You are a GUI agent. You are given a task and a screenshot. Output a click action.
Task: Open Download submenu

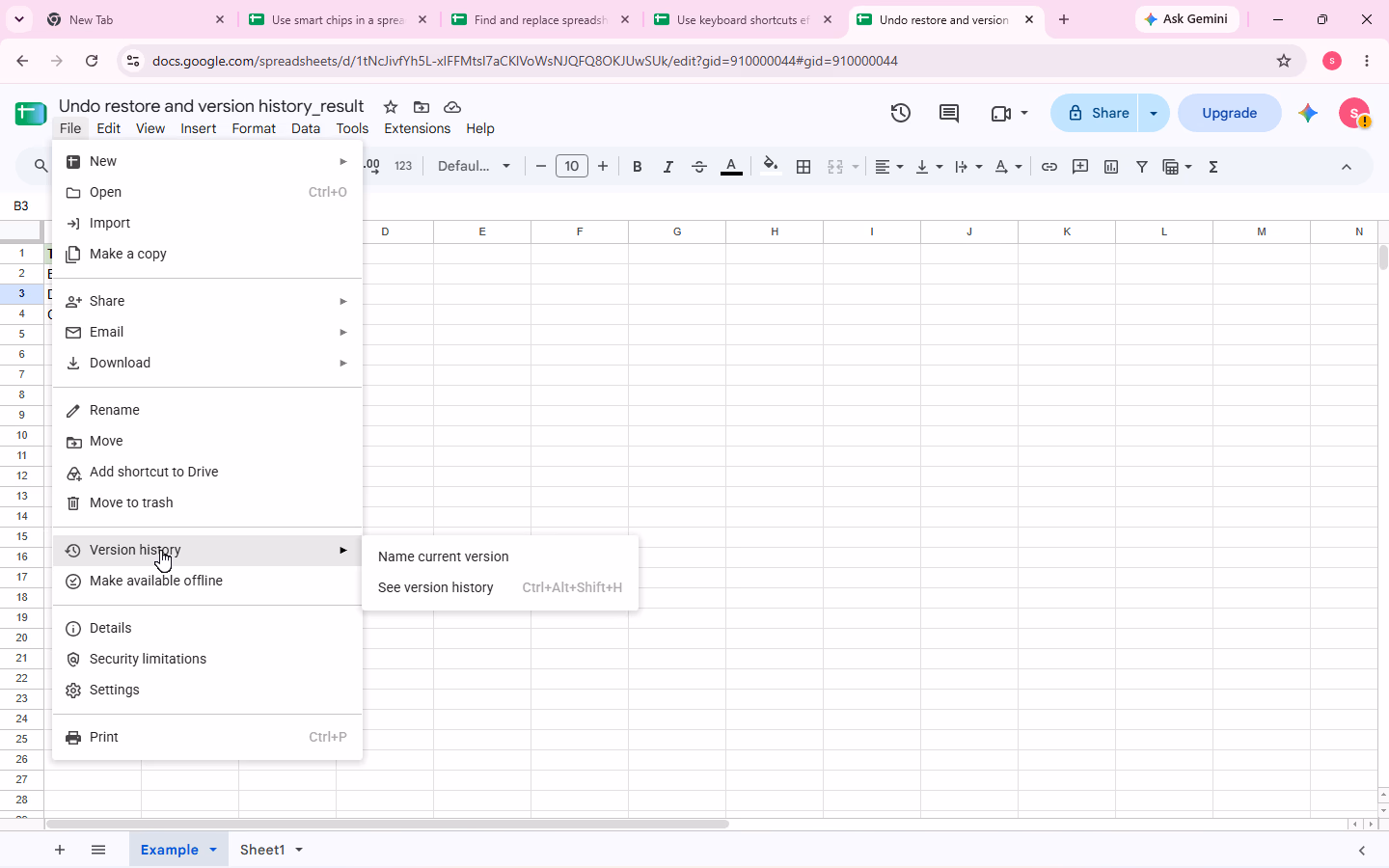coord(207,363)
